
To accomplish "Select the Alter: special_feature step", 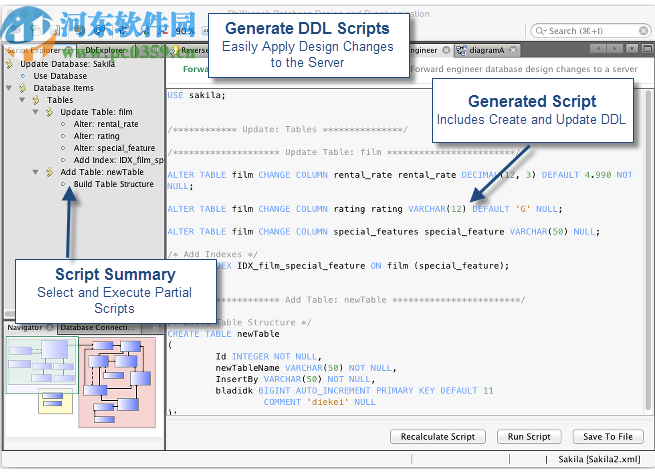I will pos(114,148).
